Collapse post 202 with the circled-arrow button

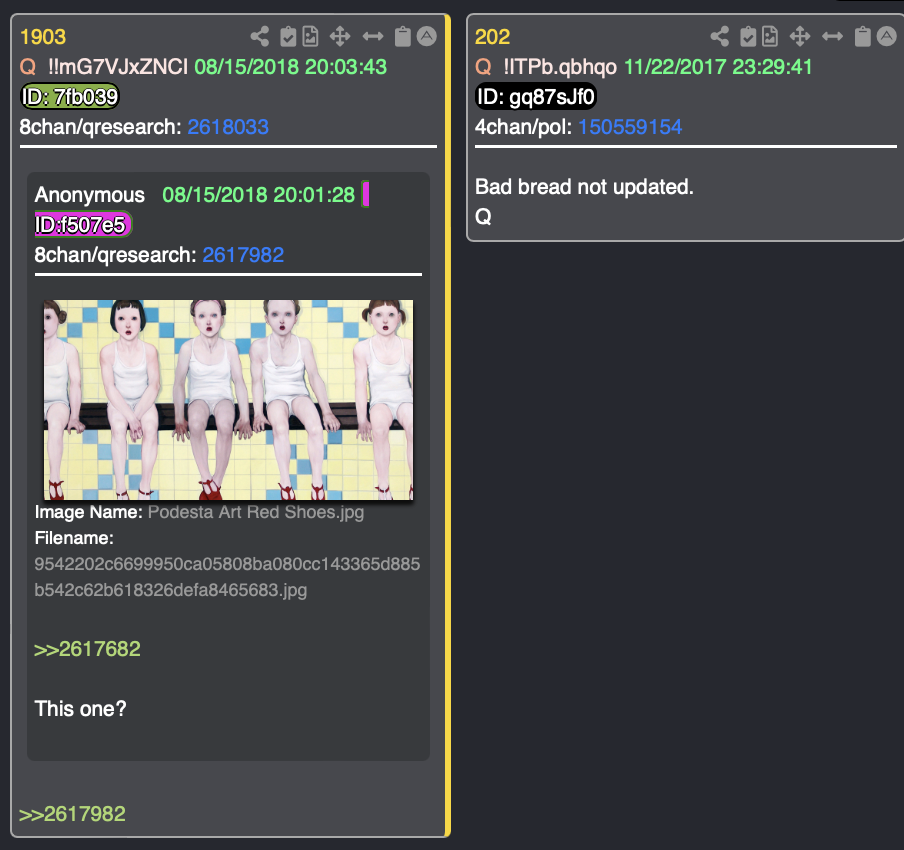click(x=886, y=36)
